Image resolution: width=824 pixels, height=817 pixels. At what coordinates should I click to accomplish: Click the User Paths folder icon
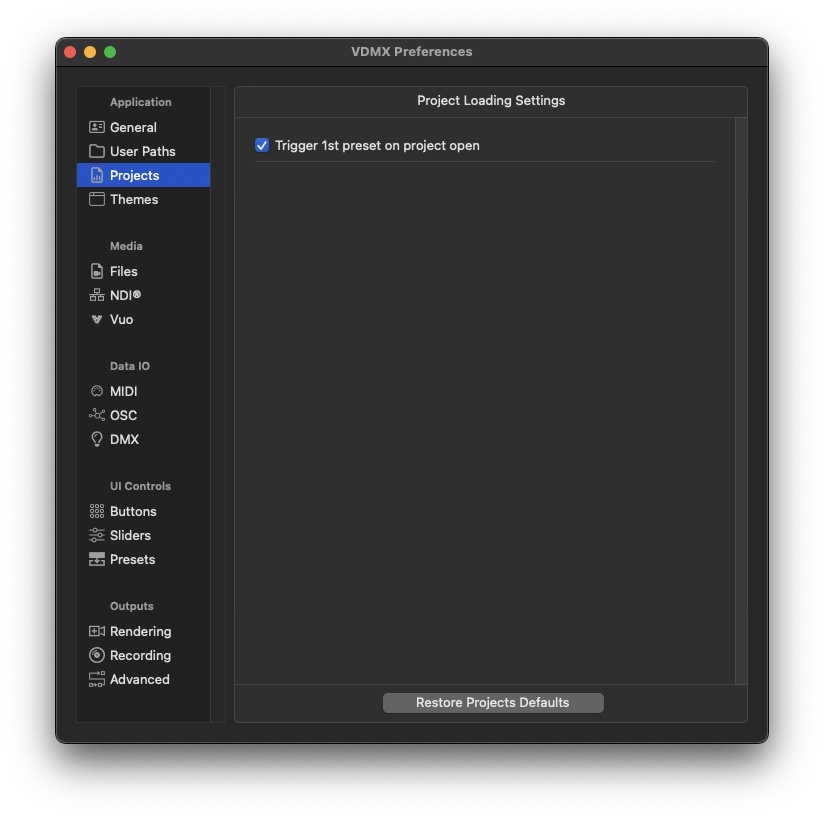[x=97, y=151]
